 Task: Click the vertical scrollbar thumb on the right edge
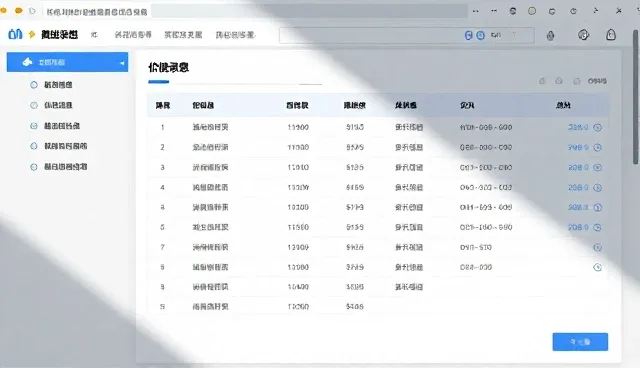pos(636,98)
